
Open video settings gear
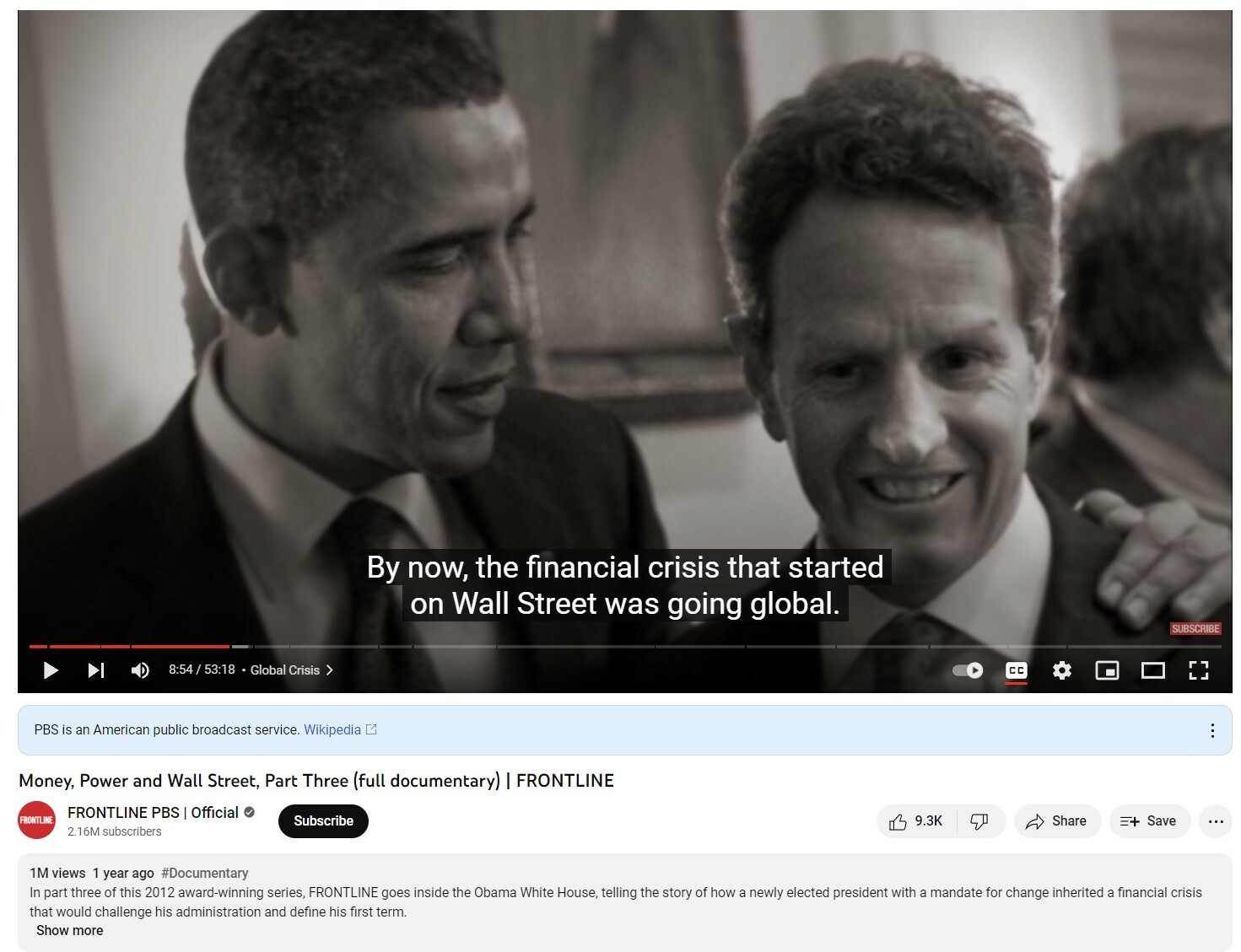click(x=1062, y=670)
